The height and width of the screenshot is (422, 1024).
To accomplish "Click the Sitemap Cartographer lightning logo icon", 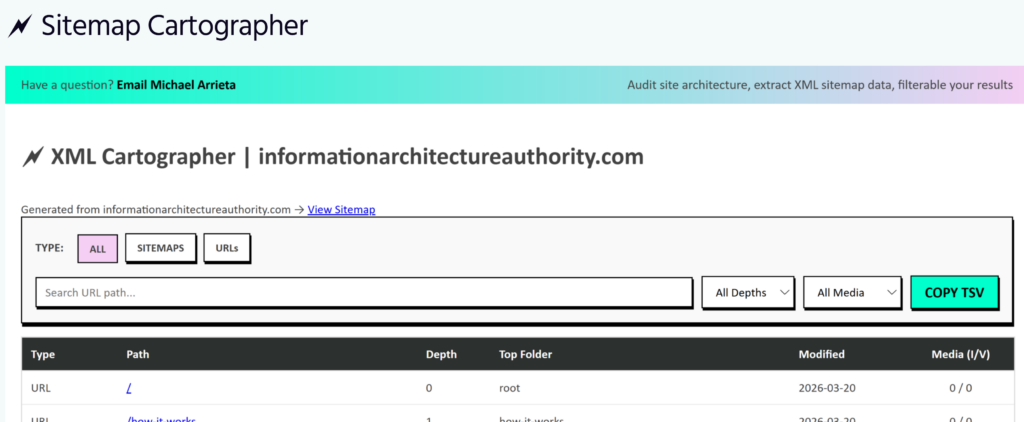I will pyautogui.click(x=20, y=26).
